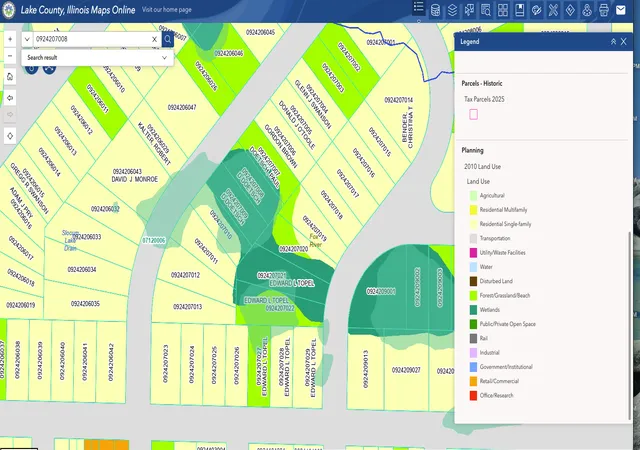Return map to home extent
The image size is (640, 450).
(10, 77)
